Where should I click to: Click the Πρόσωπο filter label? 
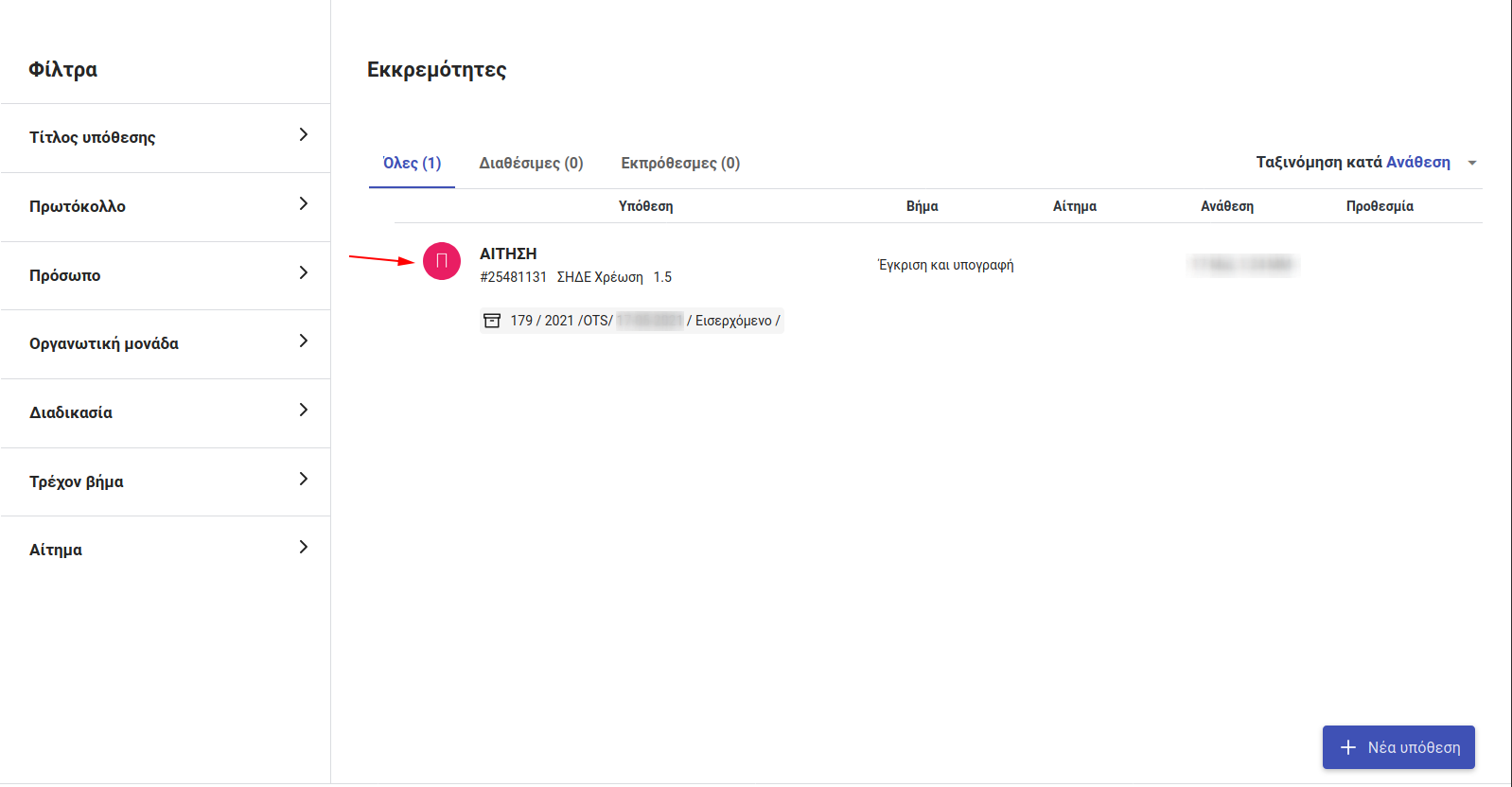pos(64,275)
